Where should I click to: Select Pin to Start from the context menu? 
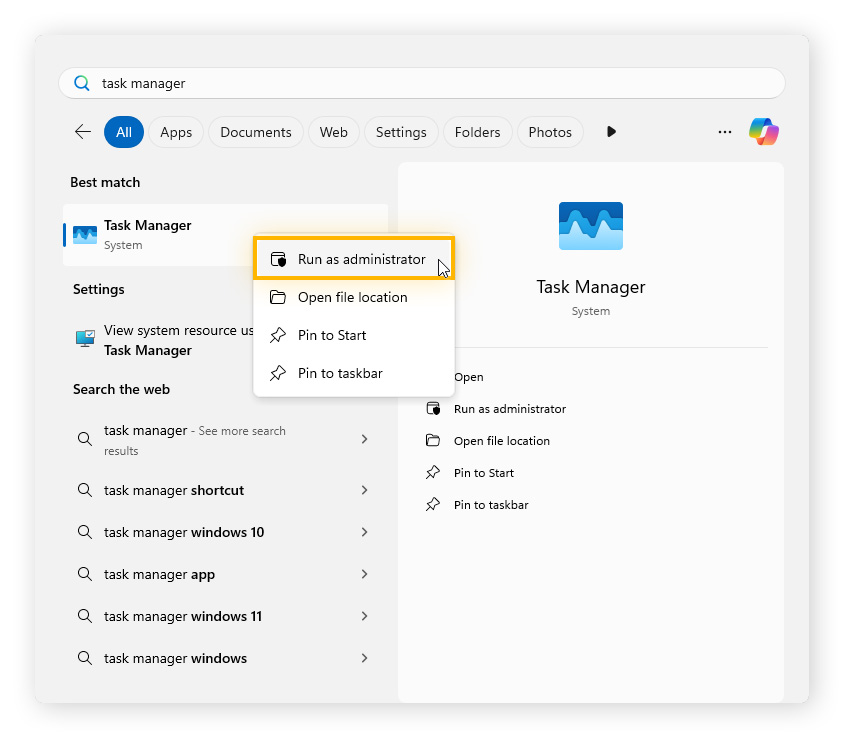(330, 335)
